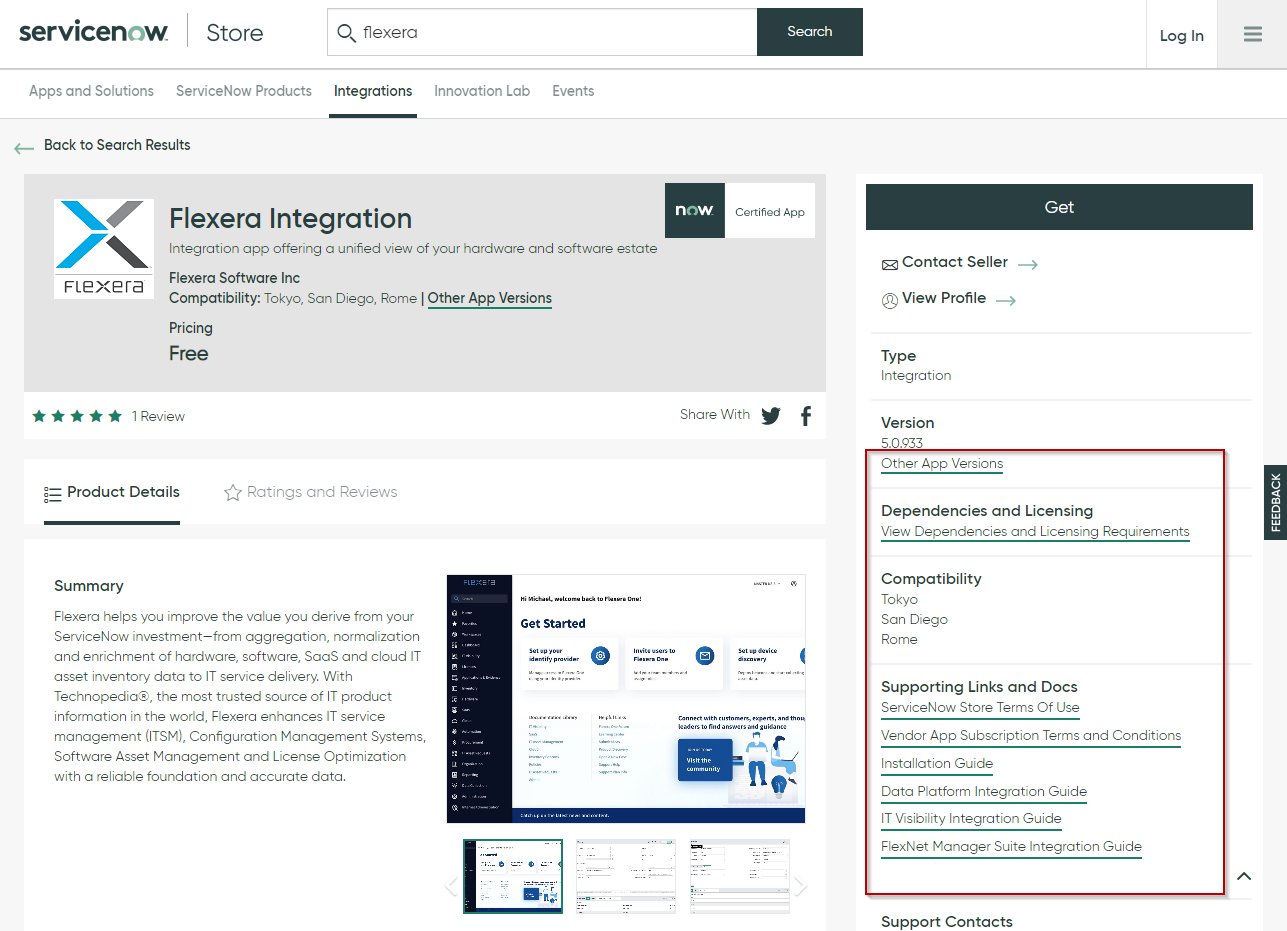Click Rome in Compatibility list
Viewport: 1287px width, 931px height.
[x=899, y=639]
